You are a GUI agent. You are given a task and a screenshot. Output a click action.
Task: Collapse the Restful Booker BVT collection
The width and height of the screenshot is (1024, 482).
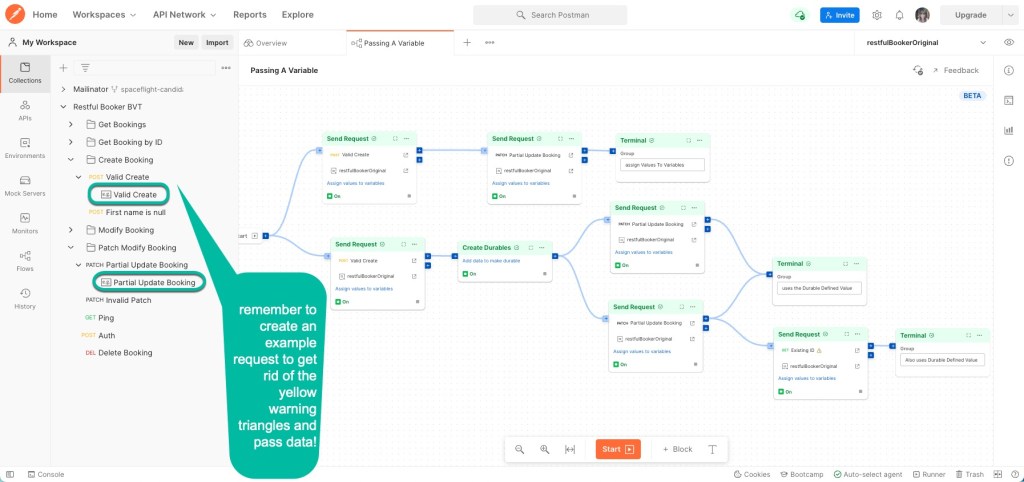coord(64,107)
